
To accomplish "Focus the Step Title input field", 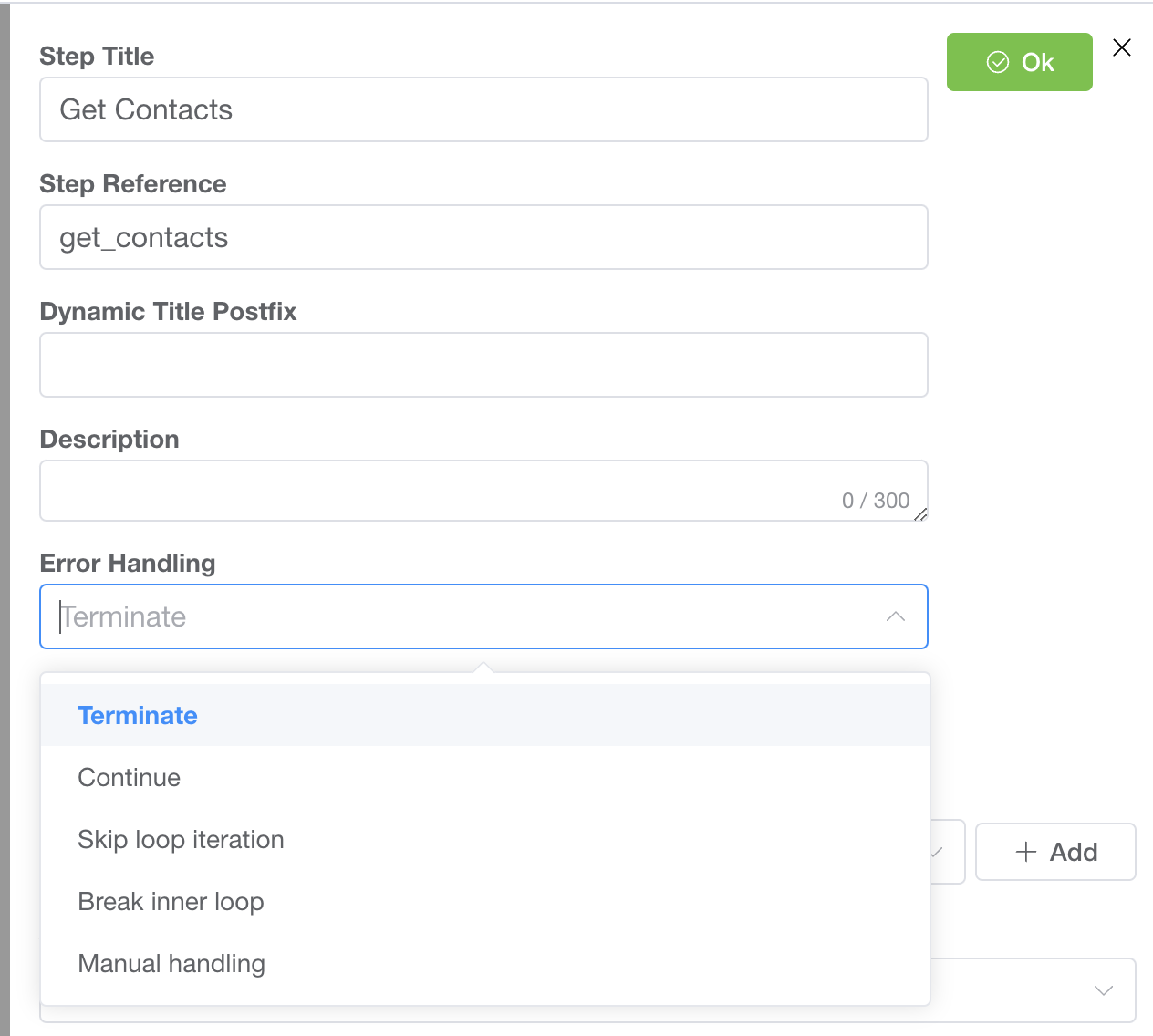I will 483,109.
